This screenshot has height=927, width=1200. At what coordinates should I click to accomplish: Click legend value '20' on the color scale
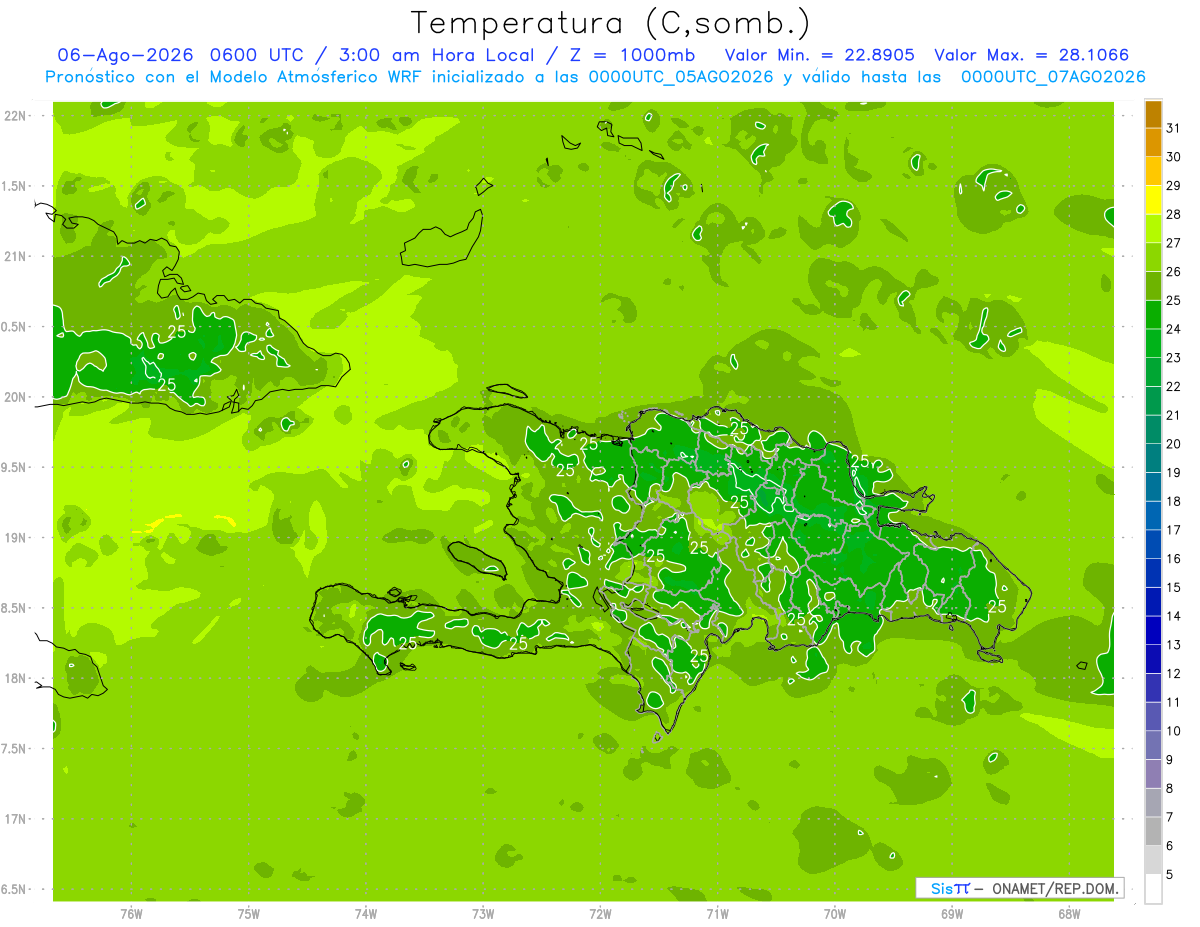pyautogui.click(x=1173, y=444)
